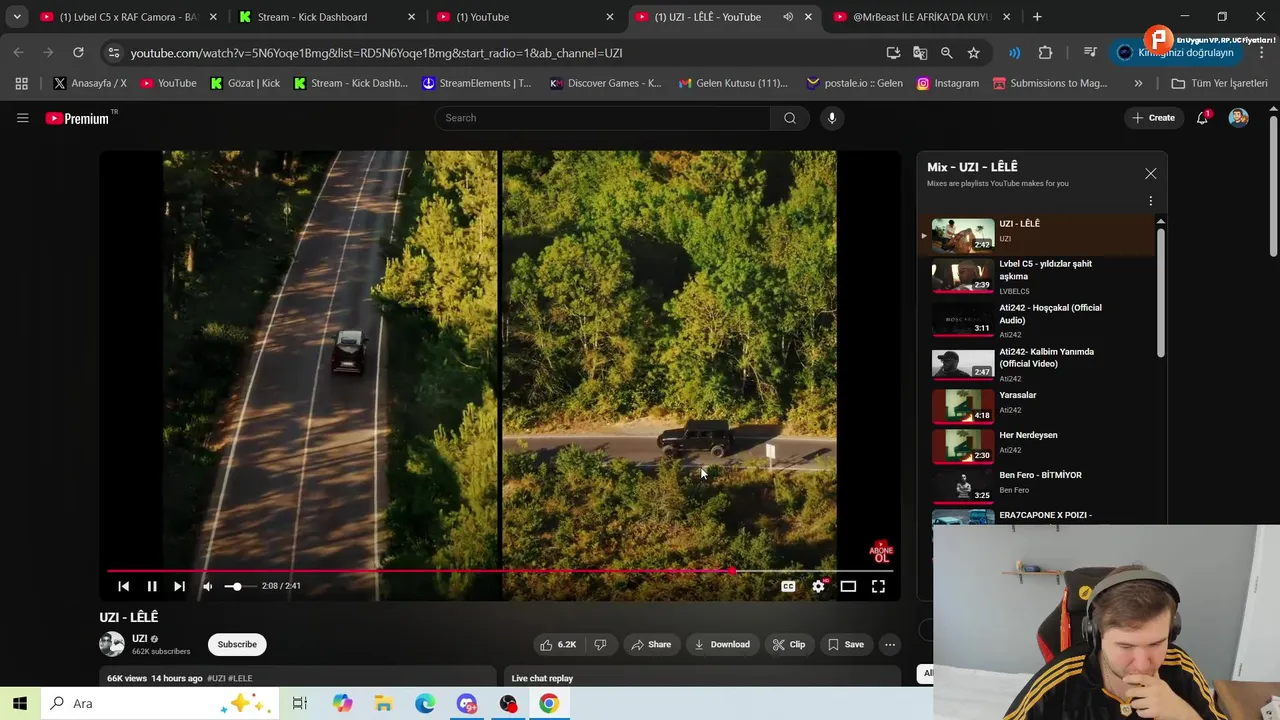This screenshot has width=1280, height=720.
Task: Dislike the video
Action: (x=600, y=644)
